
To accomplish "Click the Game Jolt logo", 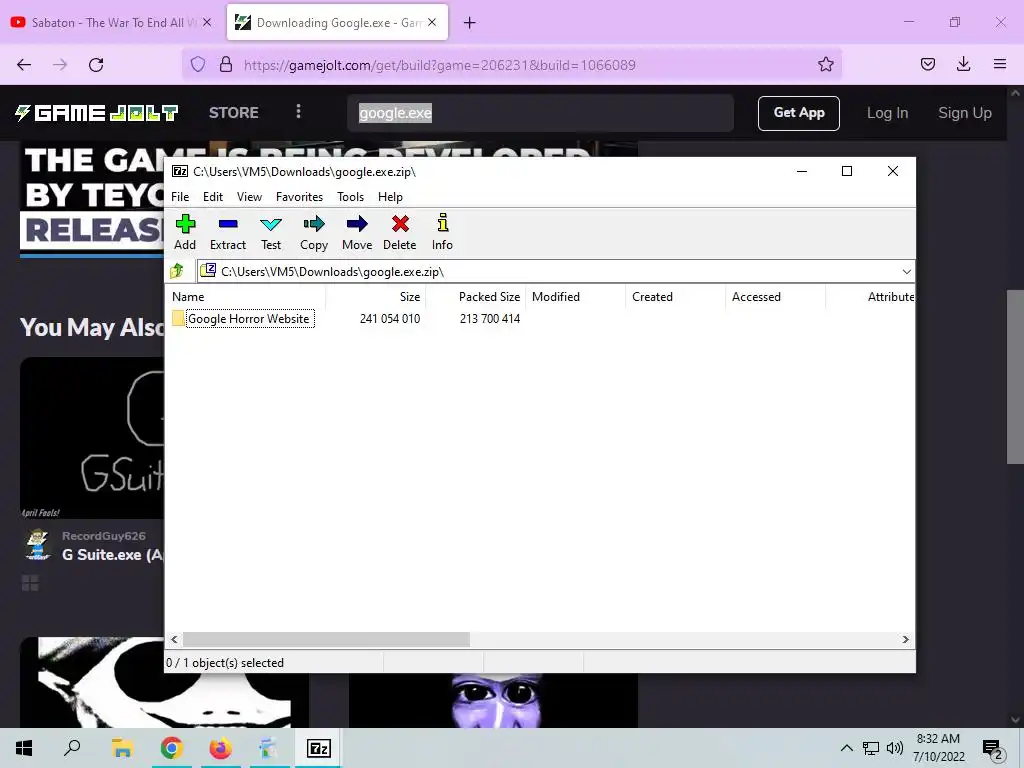I will 97,113.
